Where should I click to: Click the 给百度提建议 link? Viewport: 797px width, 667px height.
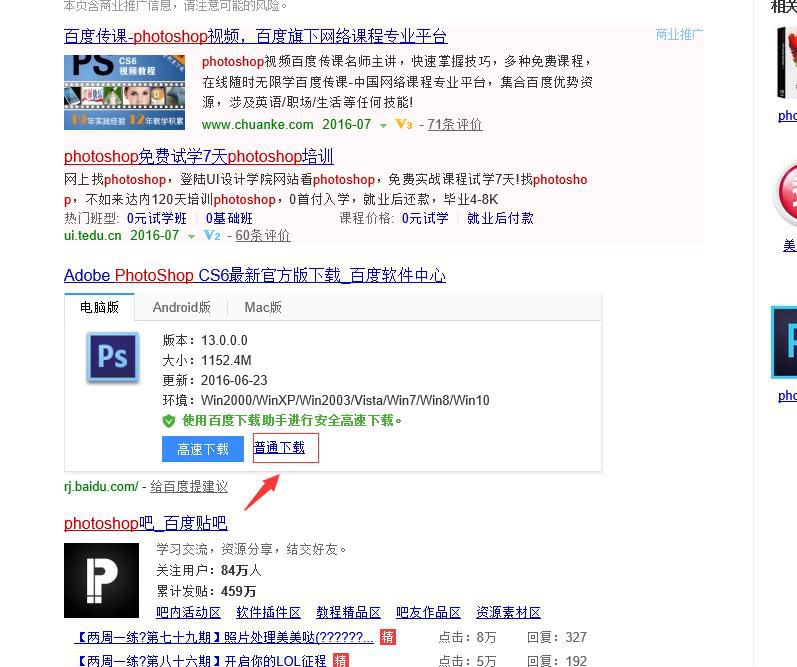tap(189, 487)
